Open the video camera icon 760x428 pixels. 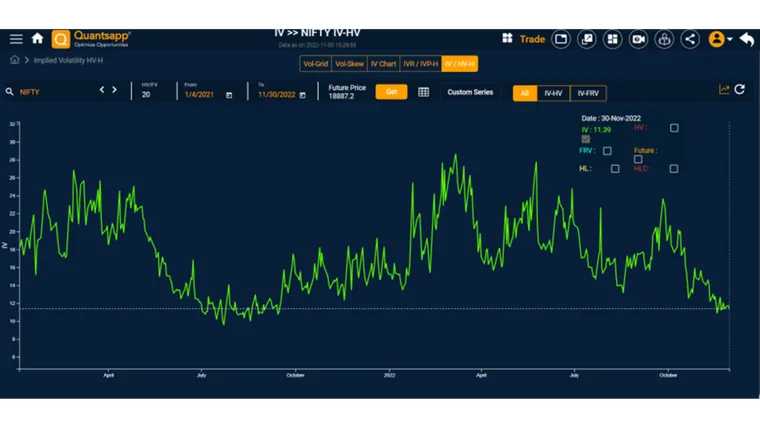[638, 39]
